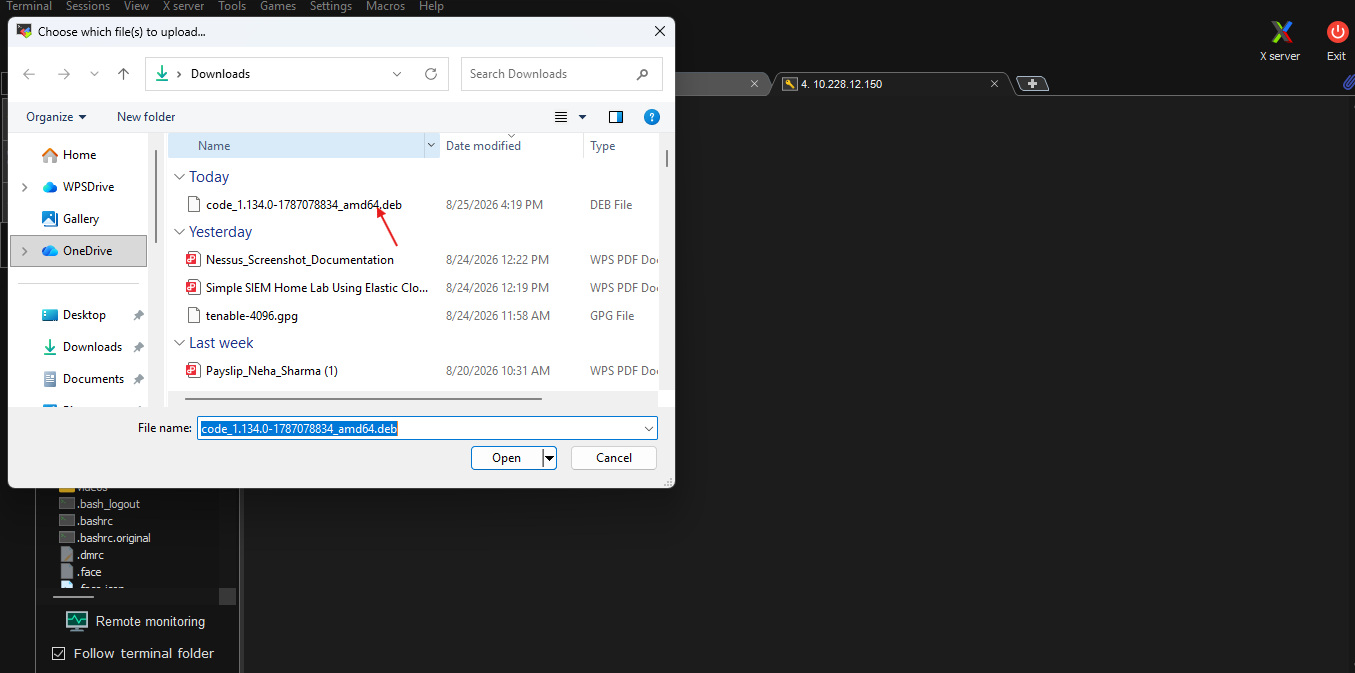Open dialog Help icon

tap(652, 117)
